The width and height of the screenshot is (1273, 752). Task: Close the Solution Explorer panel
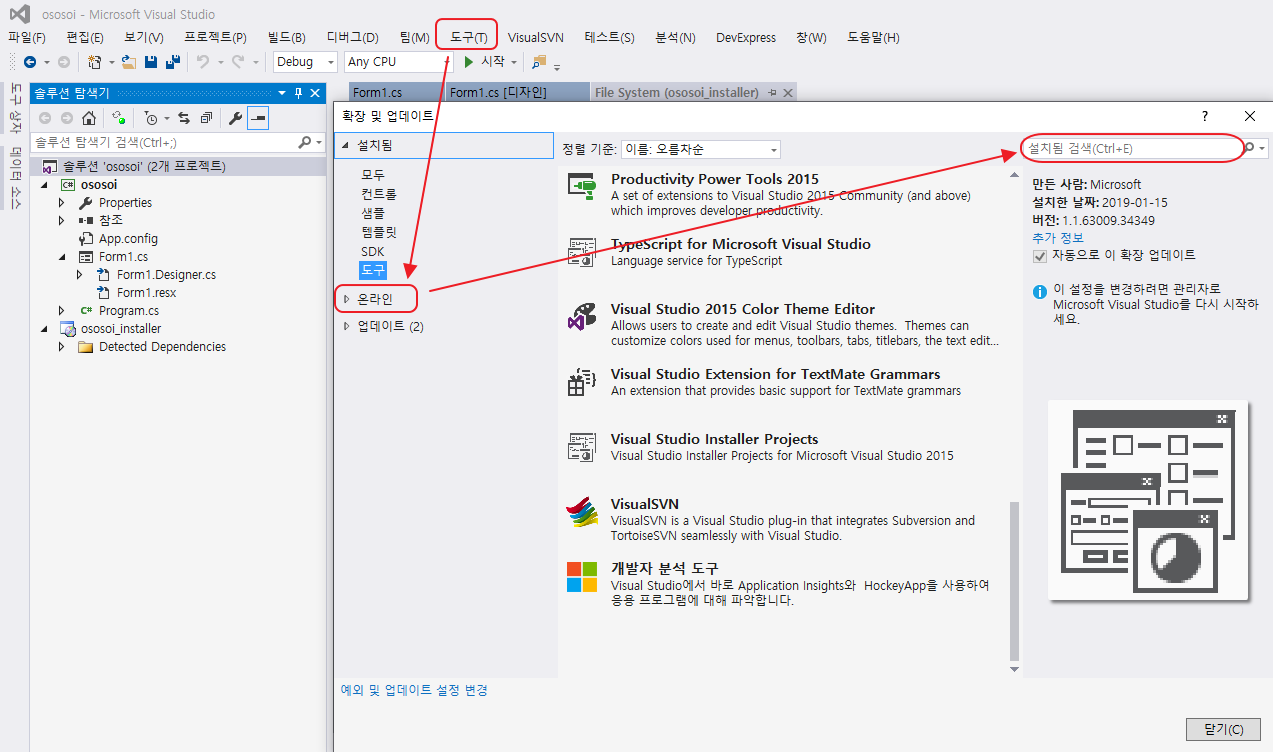click(315, 93)
